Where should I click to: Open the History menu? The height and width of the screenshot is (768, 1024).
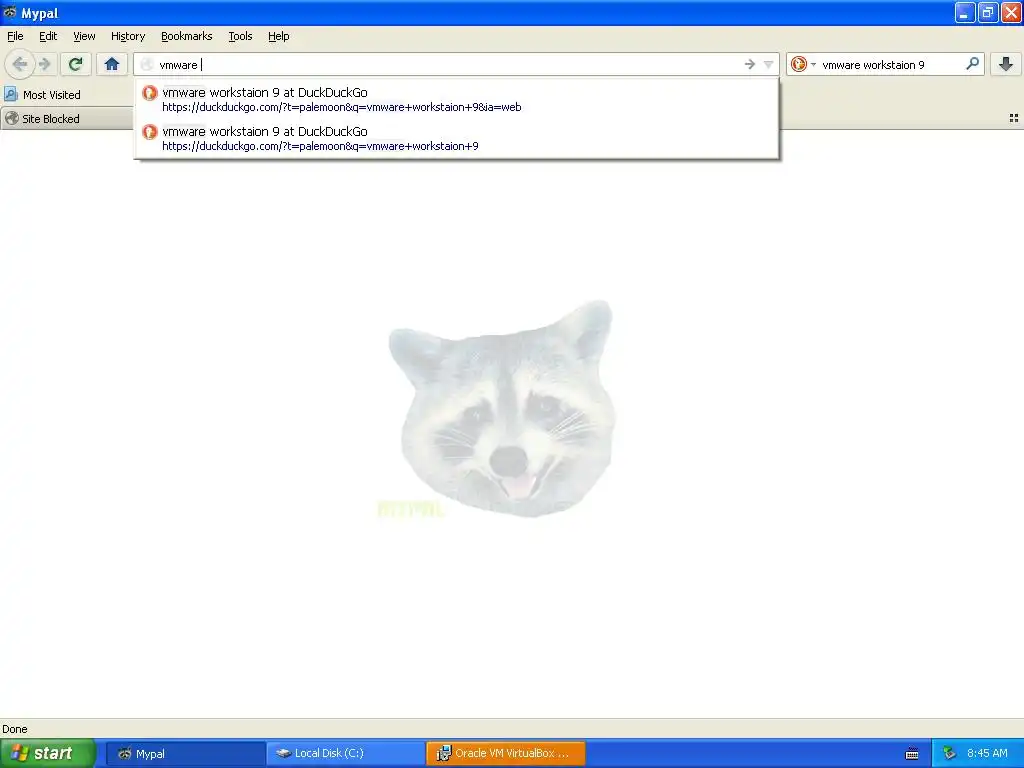point(127,36)
